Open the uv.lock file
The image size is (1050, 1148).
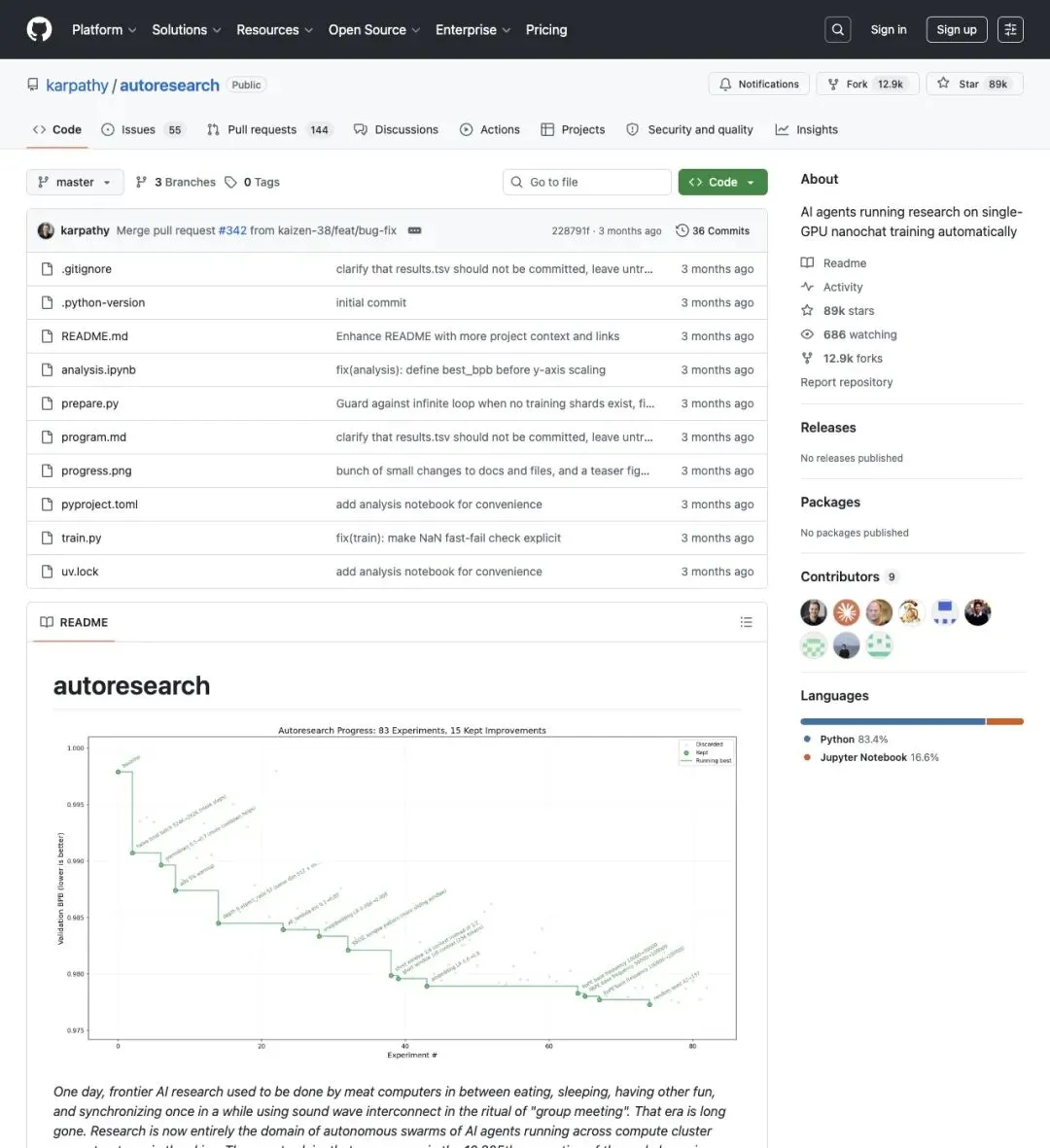(80, 573)
